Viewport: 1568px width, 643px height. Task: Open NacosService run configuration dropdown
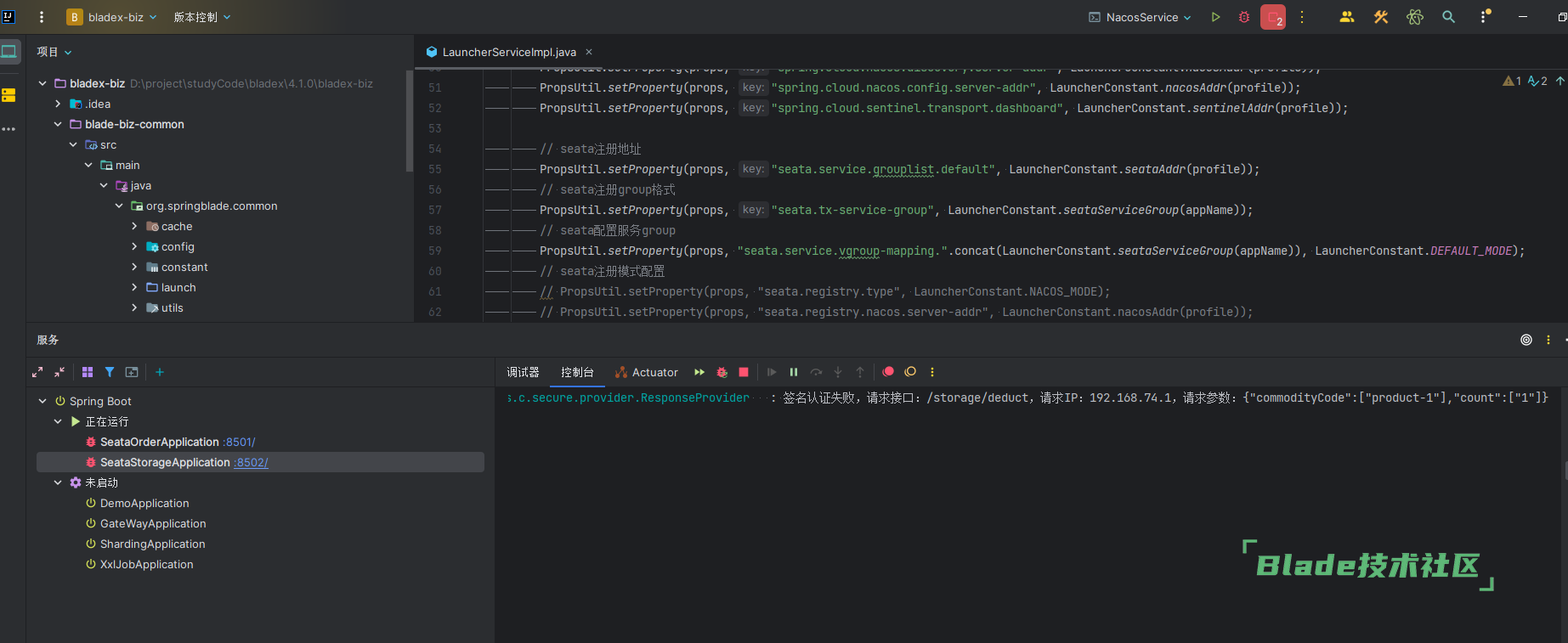[x=1140, y=17]
